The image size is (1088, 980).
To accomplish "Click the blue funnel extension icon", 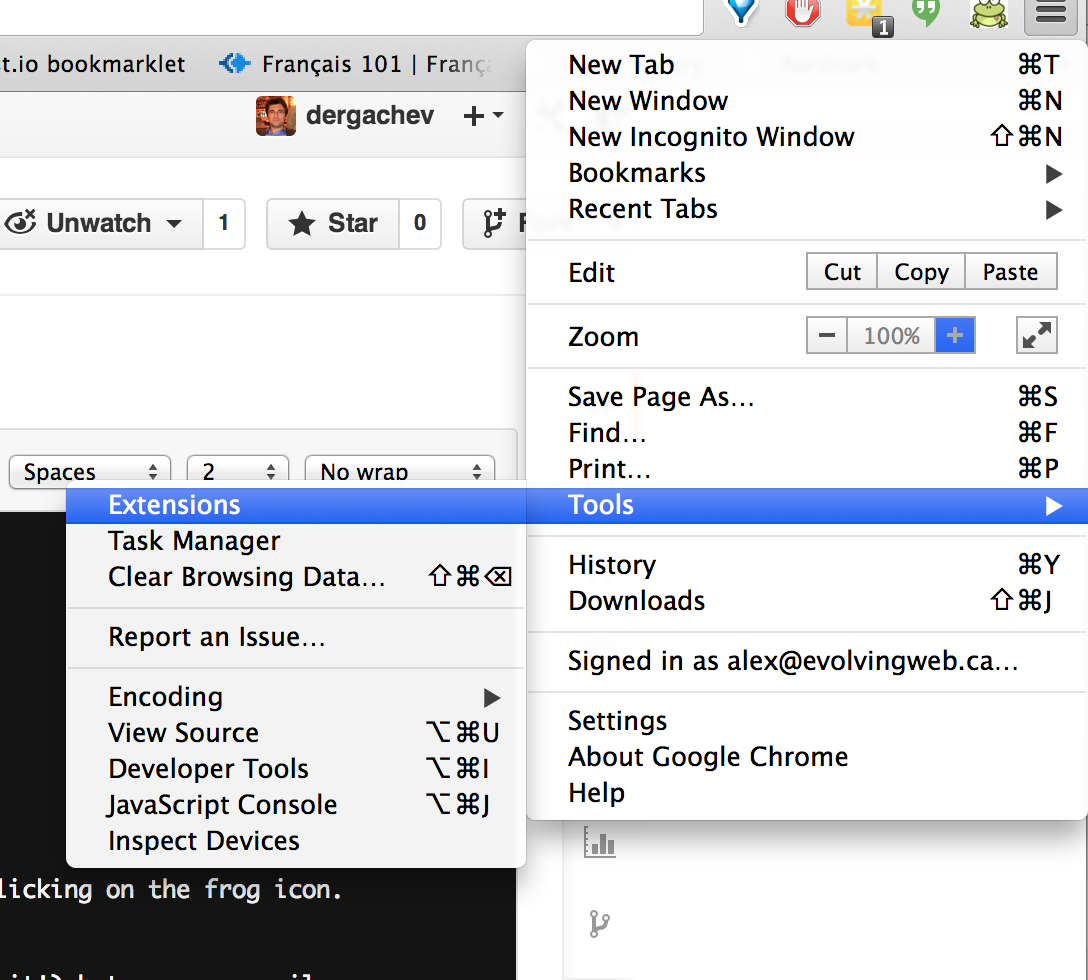I will coord(740,12).
